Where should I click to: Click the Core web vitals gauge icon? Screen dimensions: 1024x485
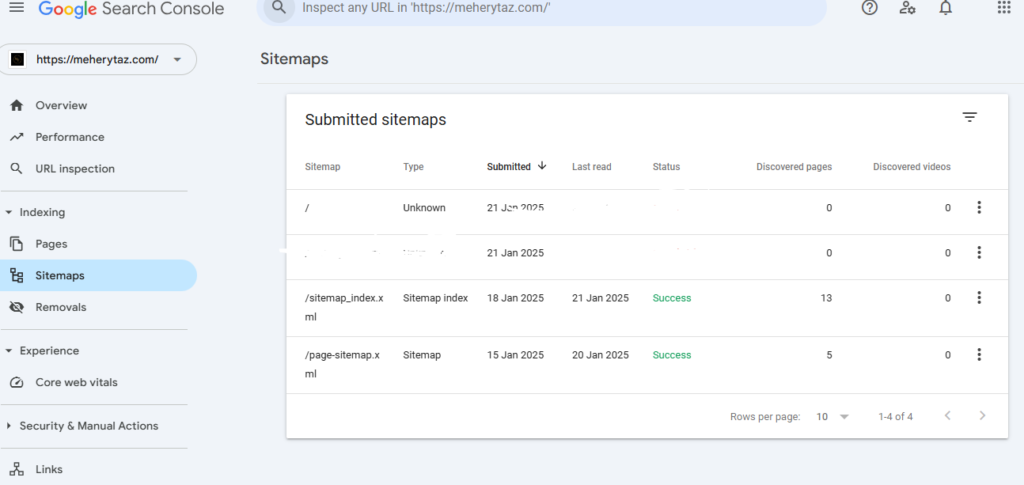17,383
